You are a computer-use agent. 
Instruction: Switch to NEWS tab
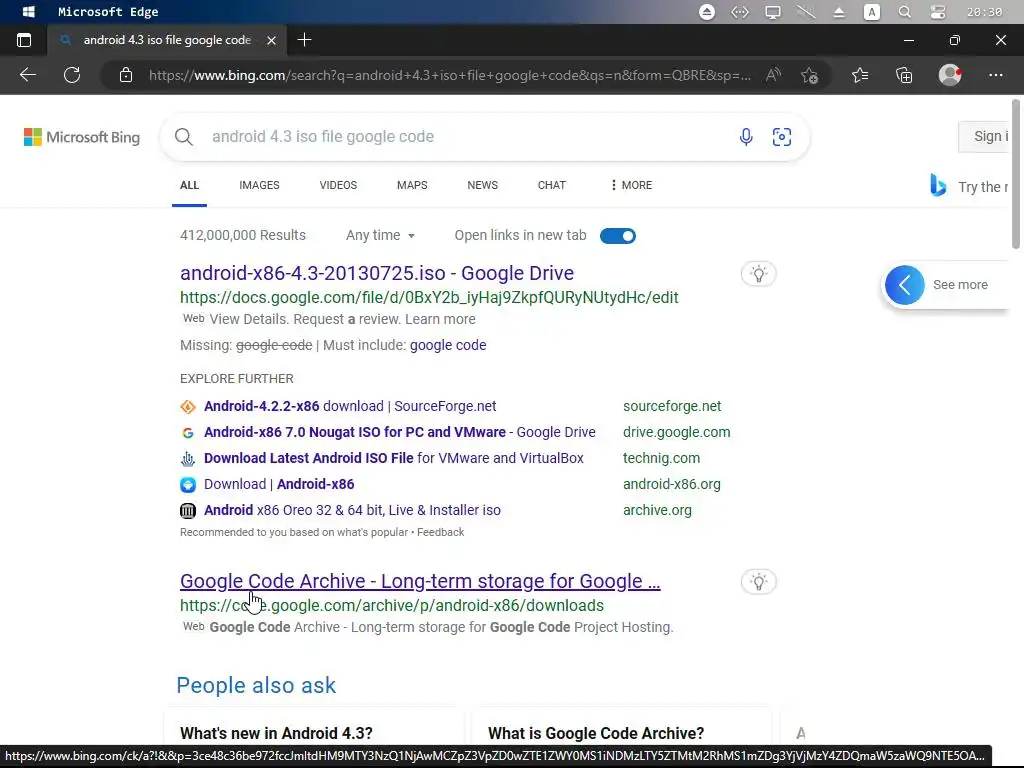point(483,185)
